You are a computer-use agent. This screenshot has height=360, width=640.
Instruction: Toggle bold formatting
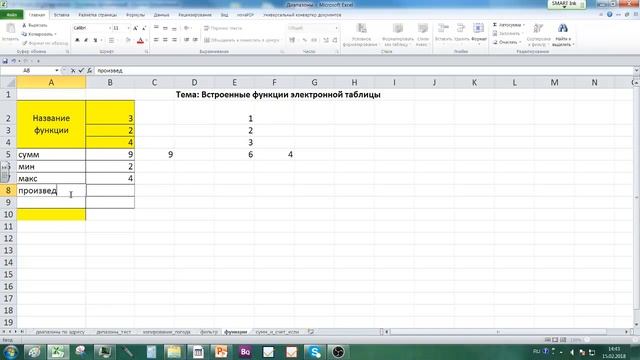[77, 40]
